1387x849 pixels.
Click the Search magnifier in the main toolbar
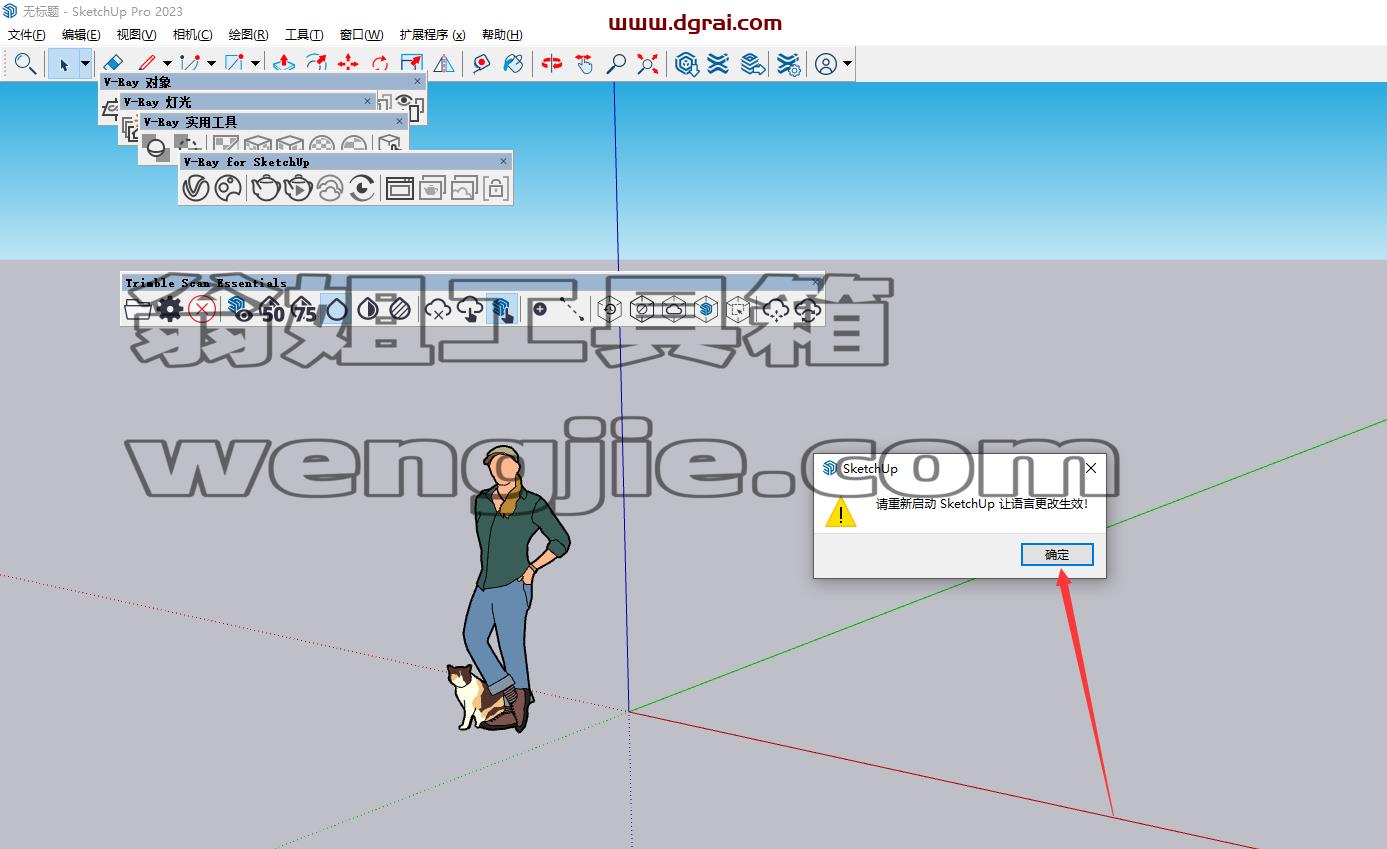coord(26,64)
